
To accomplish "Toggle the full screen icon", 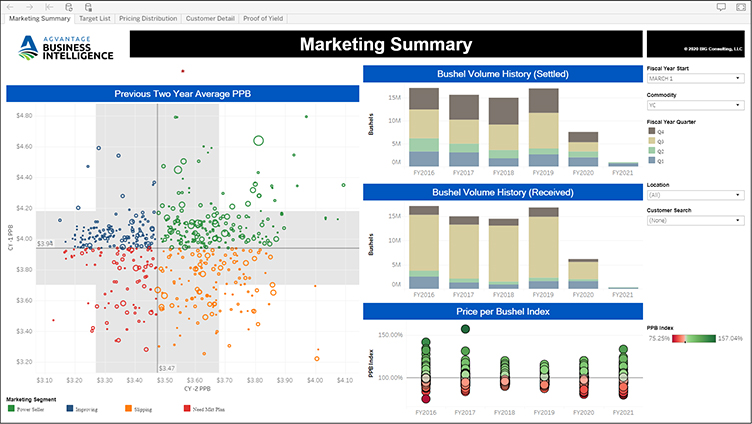I will coord(741,7).
